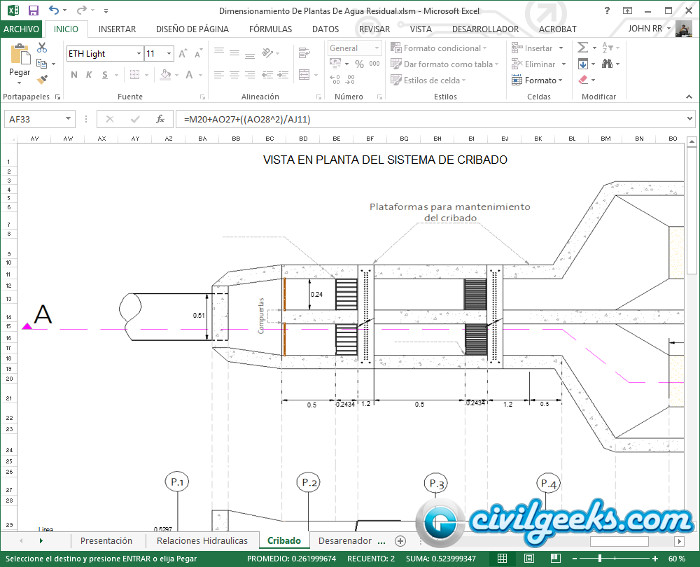Switch to the Relaciones Hidraulicas sheet tab

201,540
